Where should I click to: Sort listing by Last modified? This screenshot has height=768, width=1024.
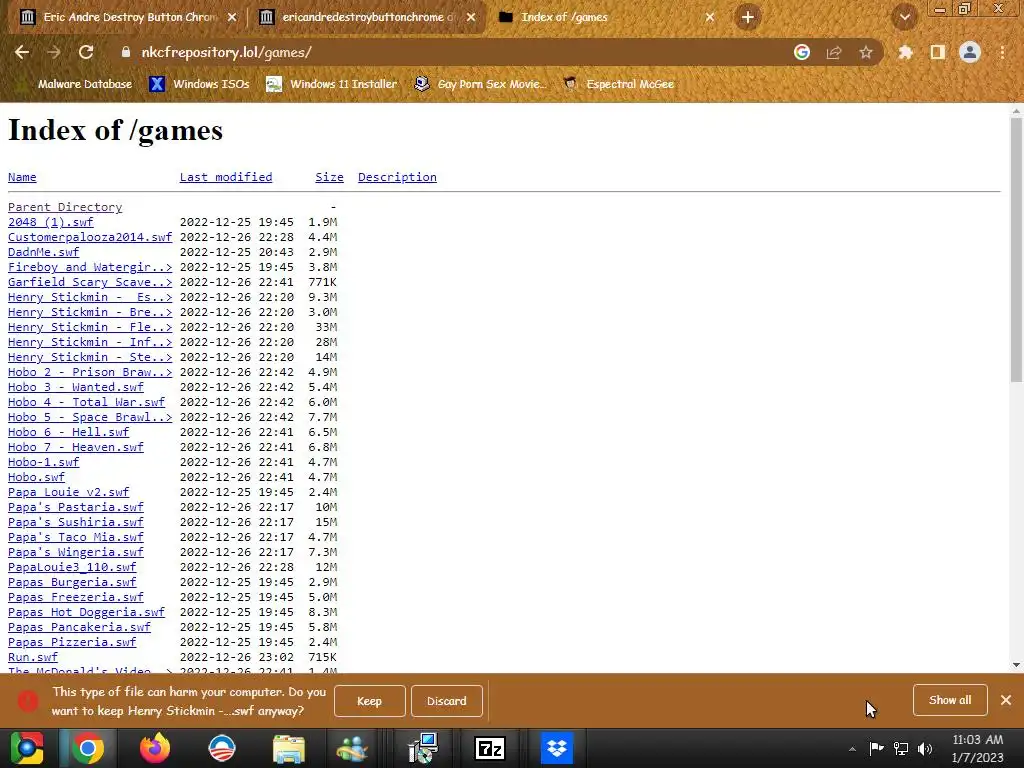(x=226, y=177)
